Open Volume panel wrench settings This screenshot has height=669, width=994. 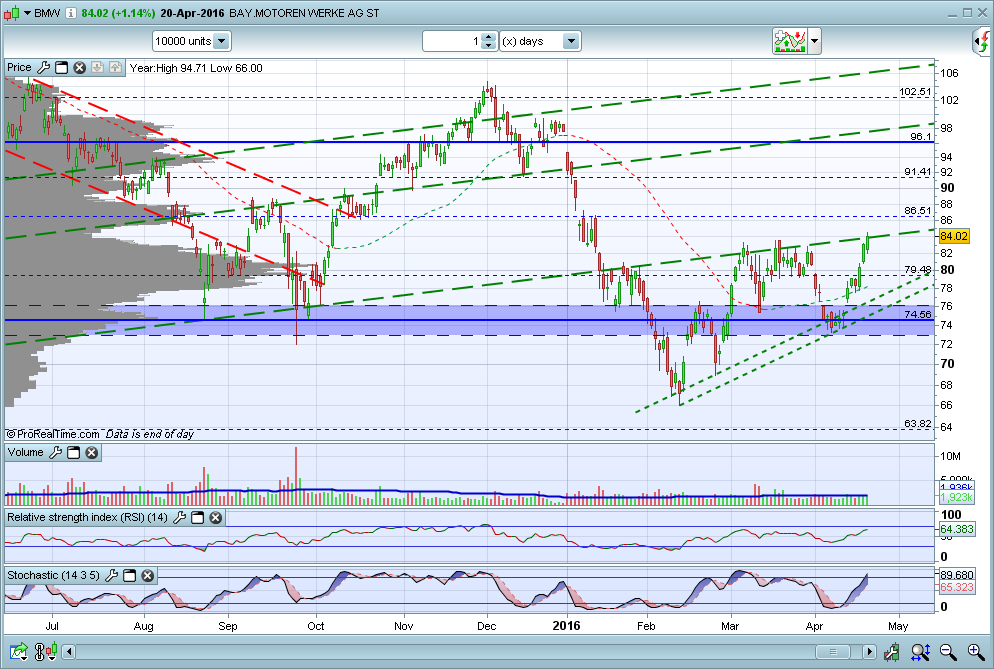pyautogui.click(x=56, y=452)
